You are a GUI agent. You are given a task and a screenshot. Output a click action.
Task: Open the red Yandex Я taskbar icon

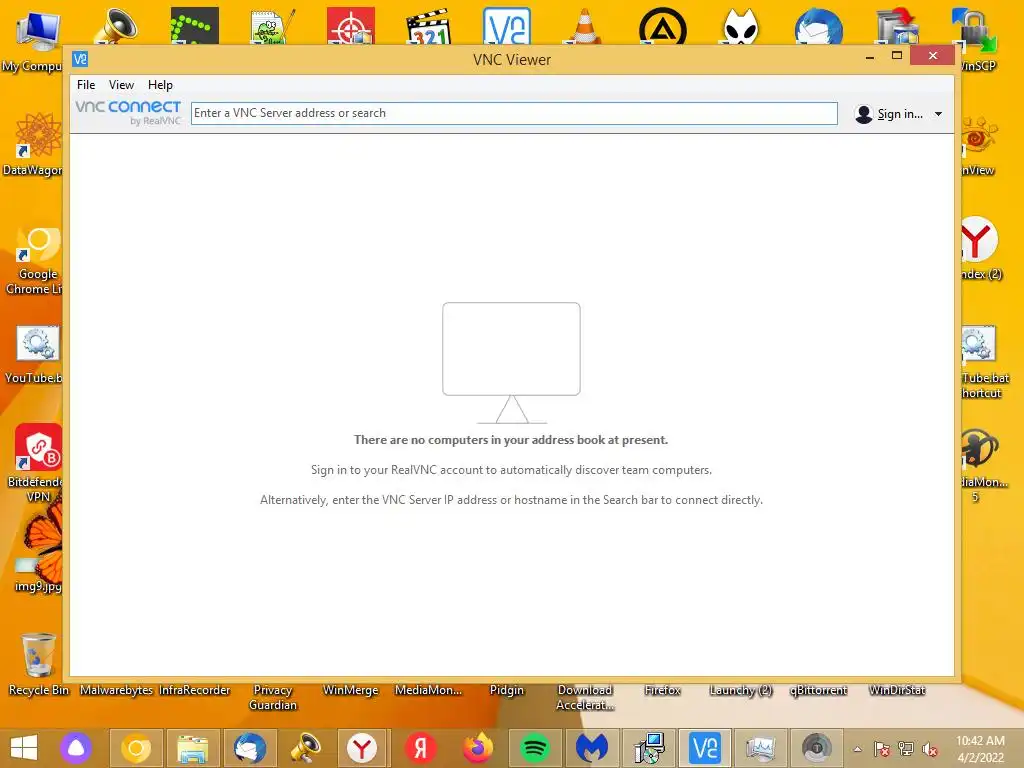pos(421,748)
